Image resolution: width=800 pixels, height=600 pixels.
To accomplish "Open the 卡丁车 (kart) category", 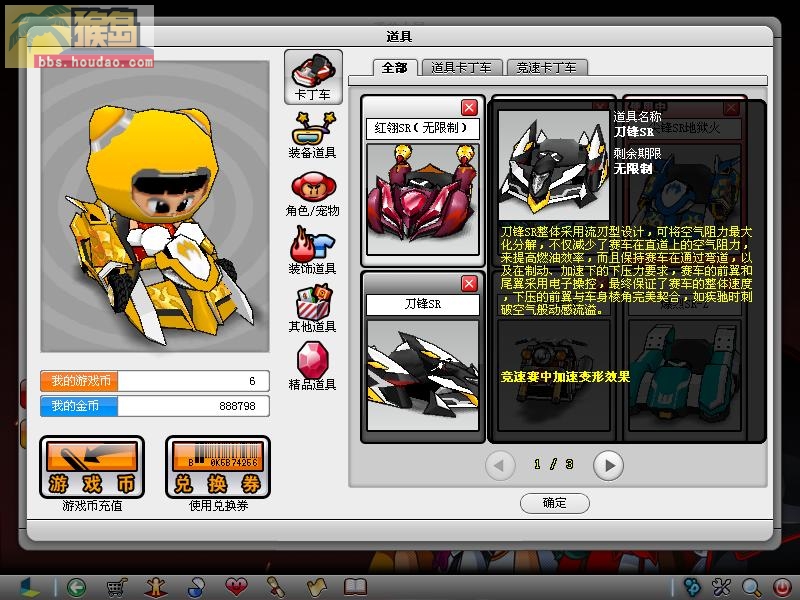I will coord(313,77).
